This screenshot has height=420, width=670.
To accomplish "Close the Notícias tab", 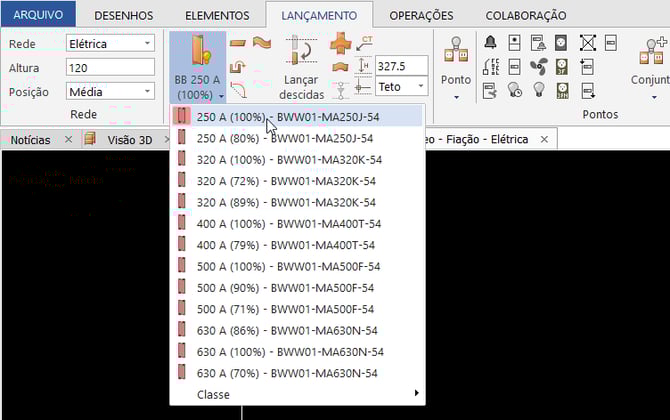I will [68, 140].
